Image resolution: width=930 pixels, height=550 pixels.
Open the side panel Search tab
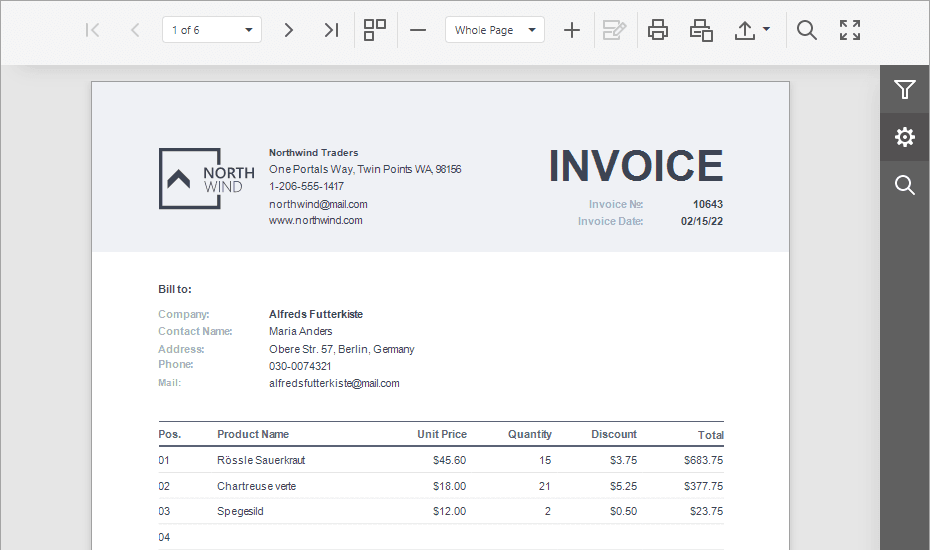pyautogui.click(x=904, y=185)
